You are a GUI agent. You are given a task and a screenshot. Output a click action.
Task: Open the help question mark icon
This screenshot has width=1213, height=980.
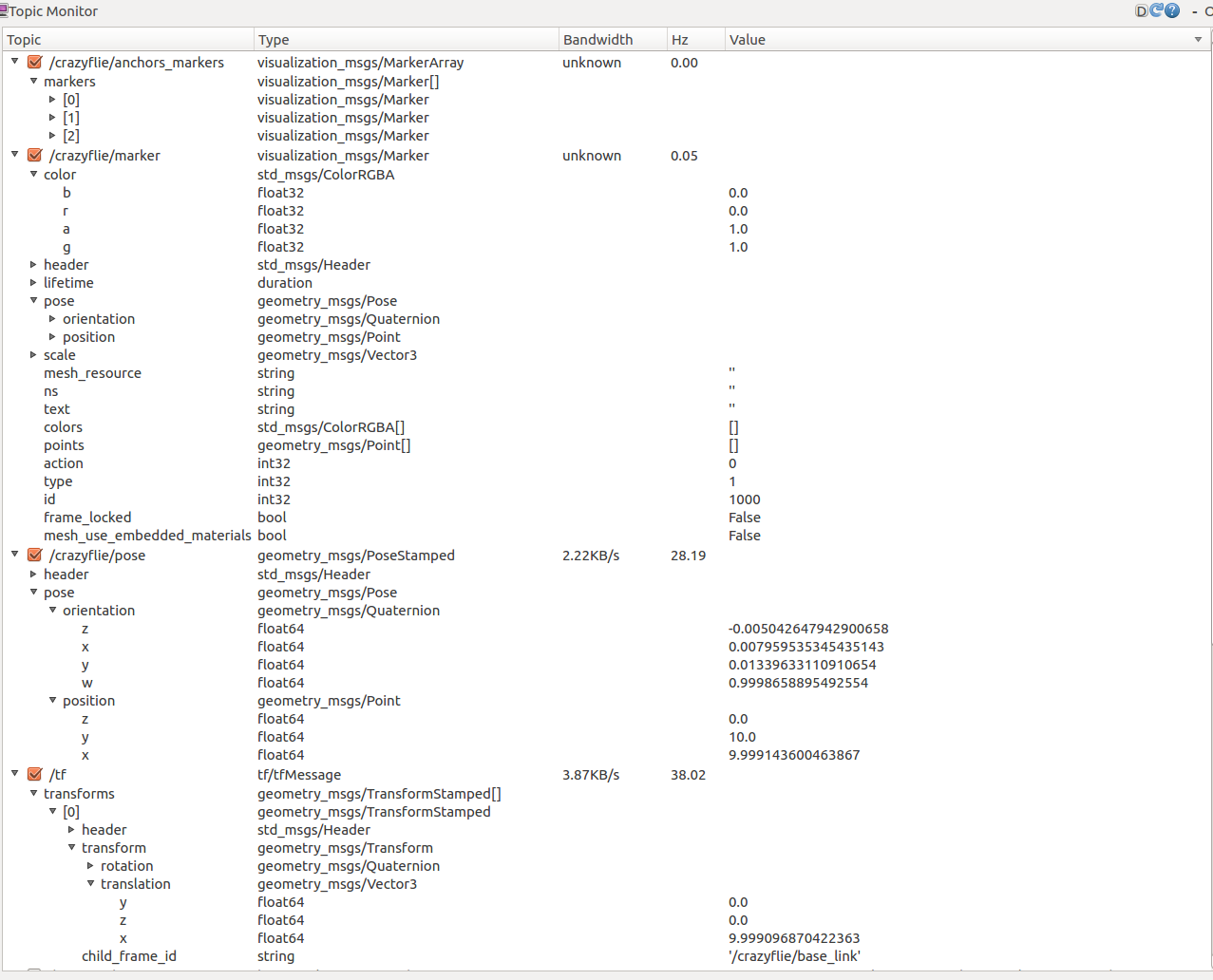point(1172,10)
